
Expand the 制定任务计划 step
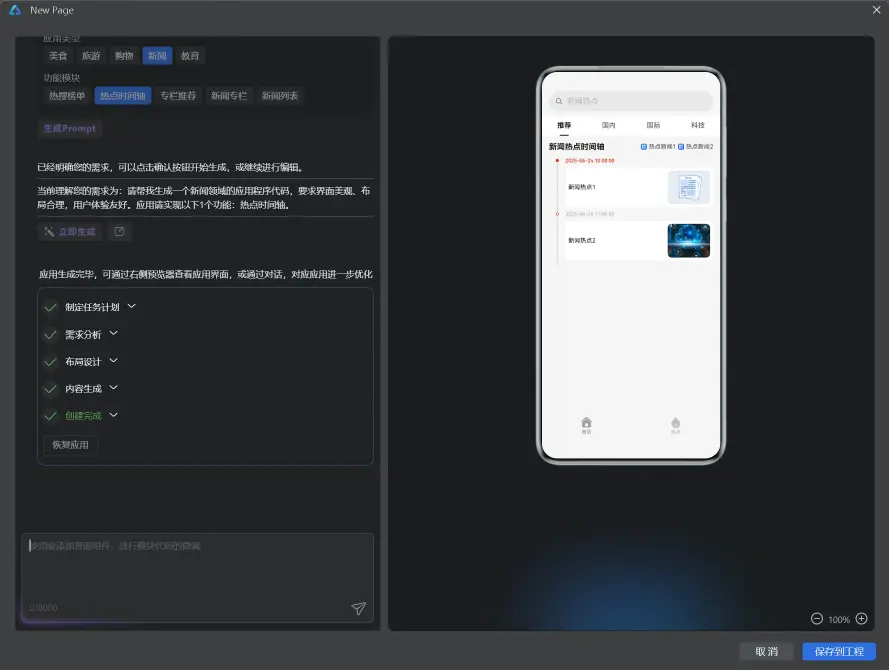pos(133,306)
